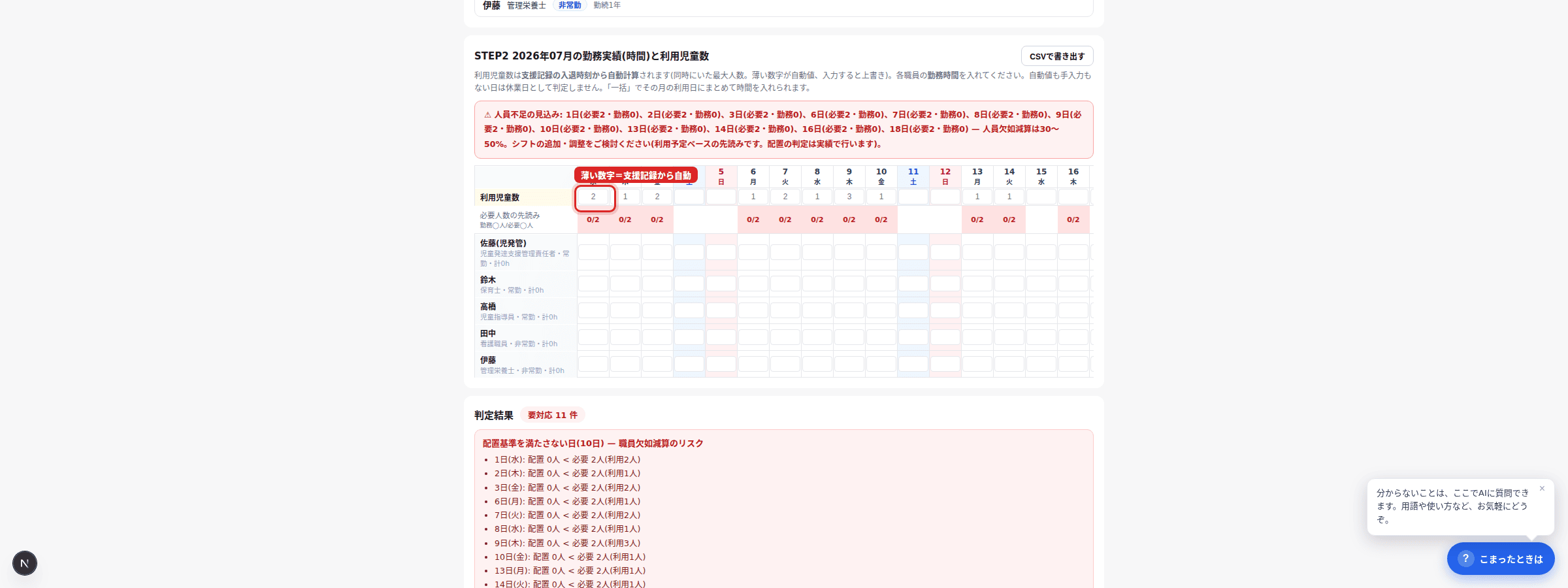Click the 判定結果 heading
1568x588 pixels.
point(494,416)
